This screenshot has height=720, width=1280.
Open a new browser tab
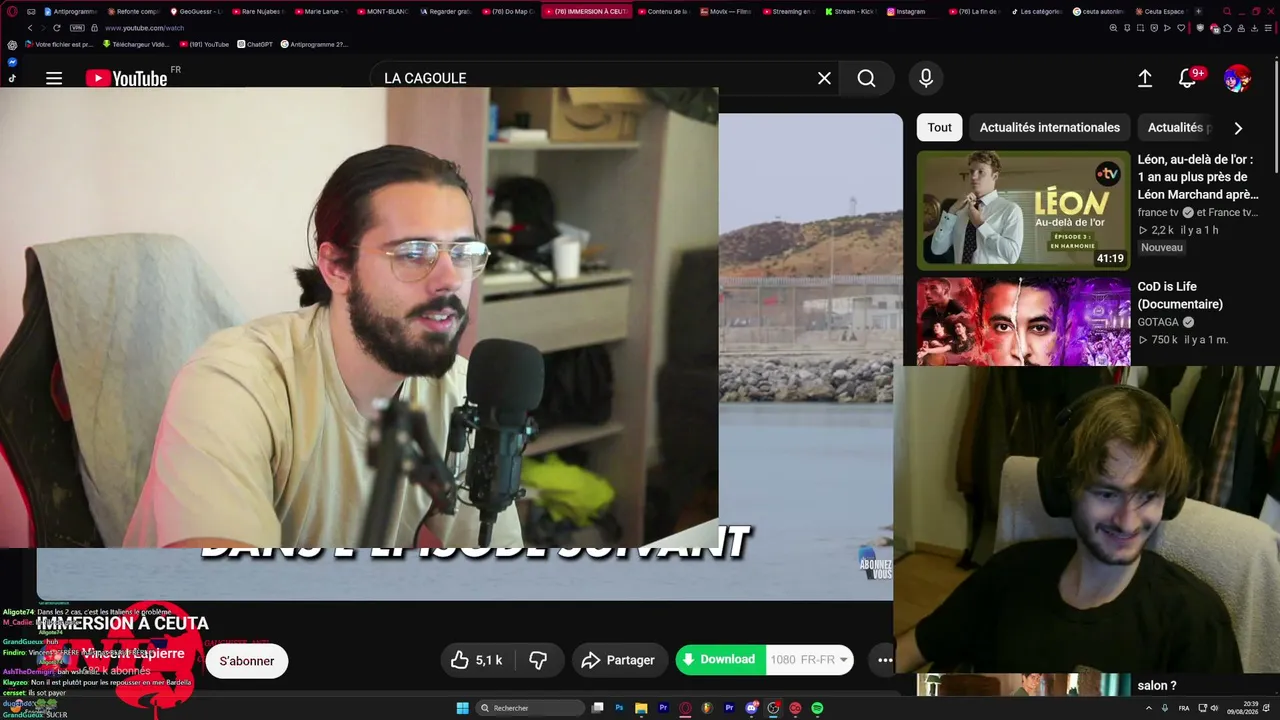1199,12
